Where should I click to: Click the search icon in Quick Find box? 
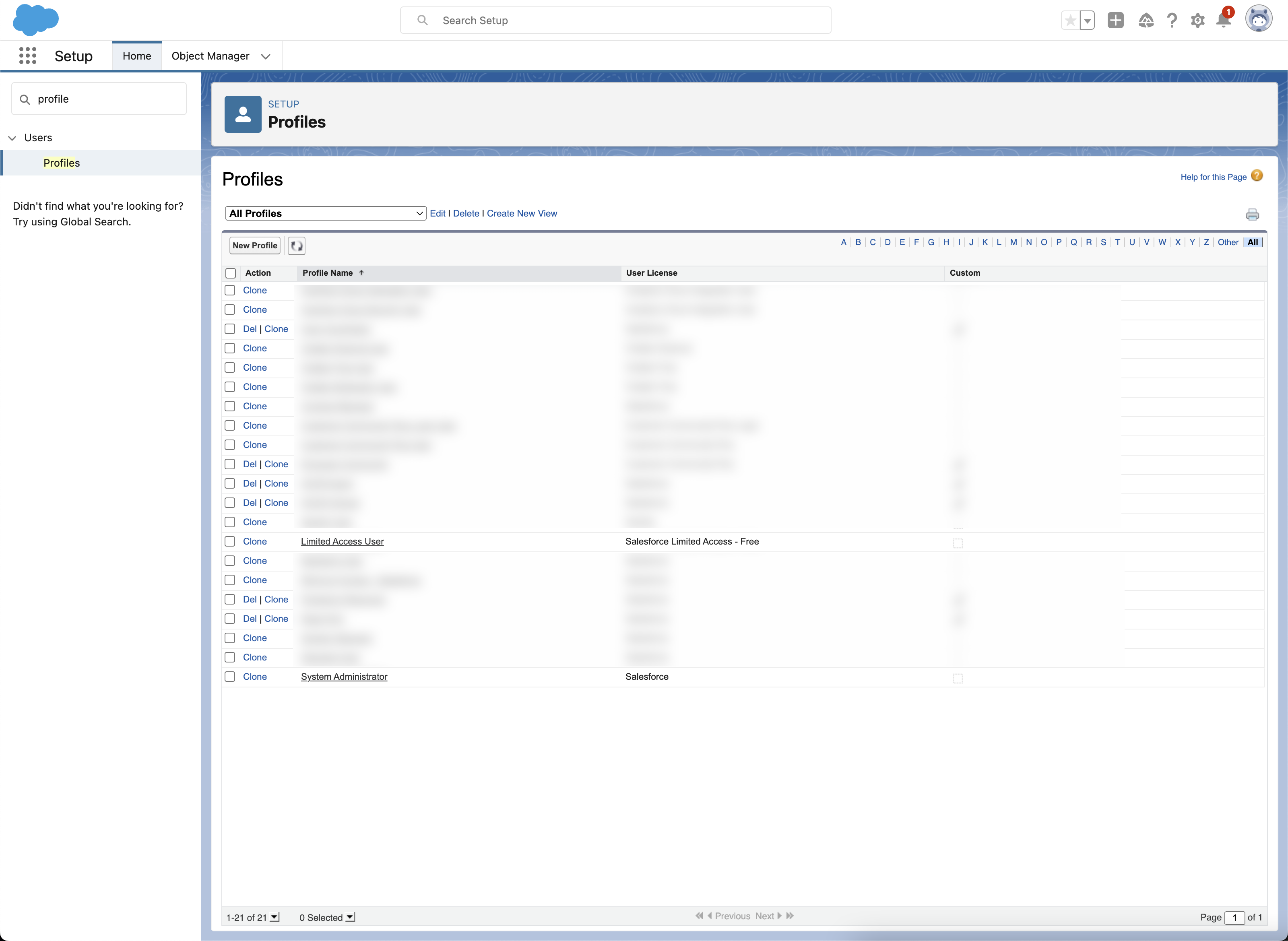[25, 99]
